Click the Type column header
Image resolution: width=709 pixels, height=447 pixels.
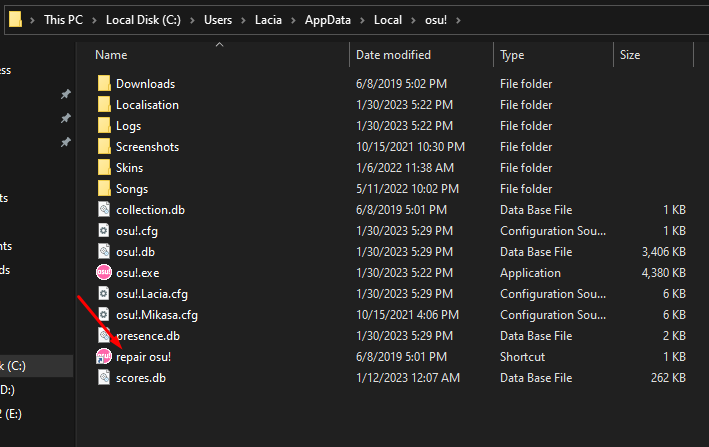pyautogui.click(x=512, y=55)
